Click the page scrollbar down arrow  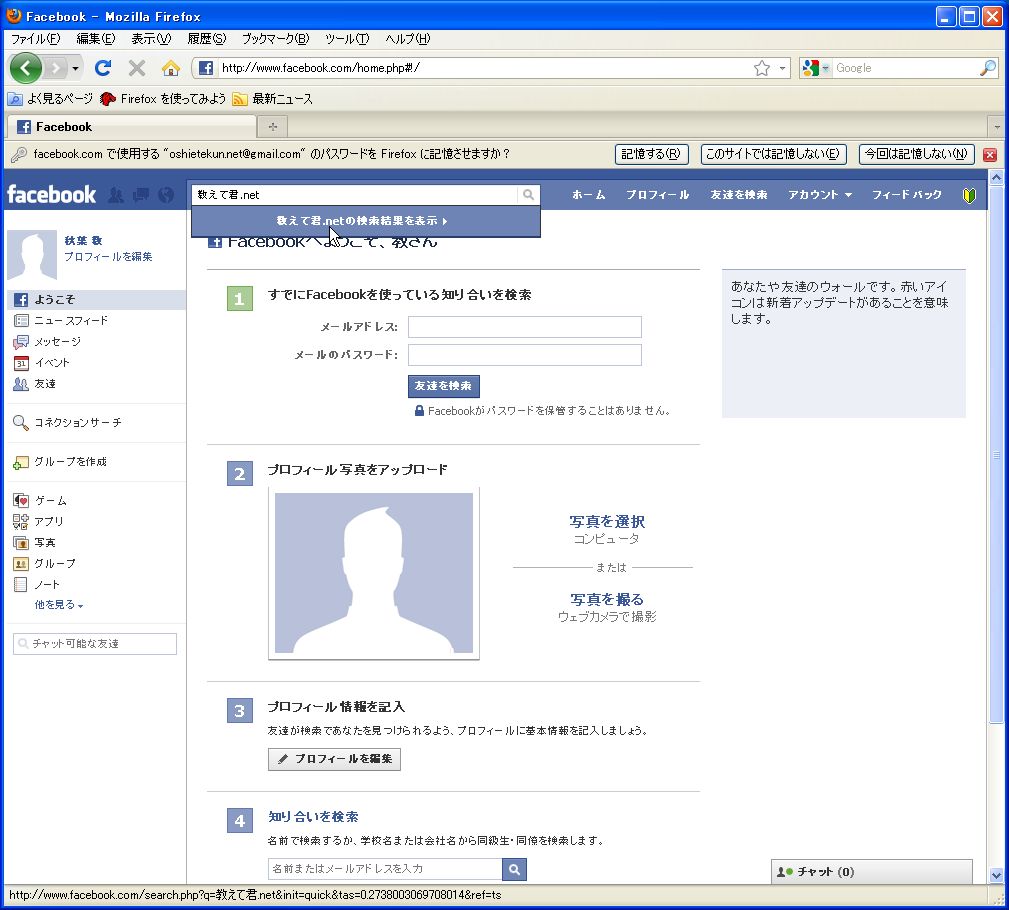(x=996, y=875)
